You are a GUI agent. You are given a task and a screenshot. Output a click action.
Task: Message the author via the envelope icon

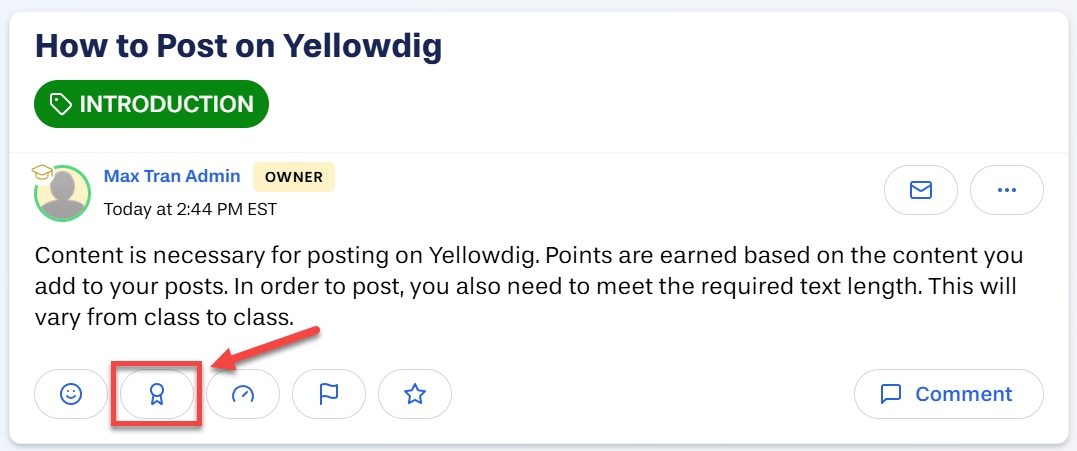920,190
